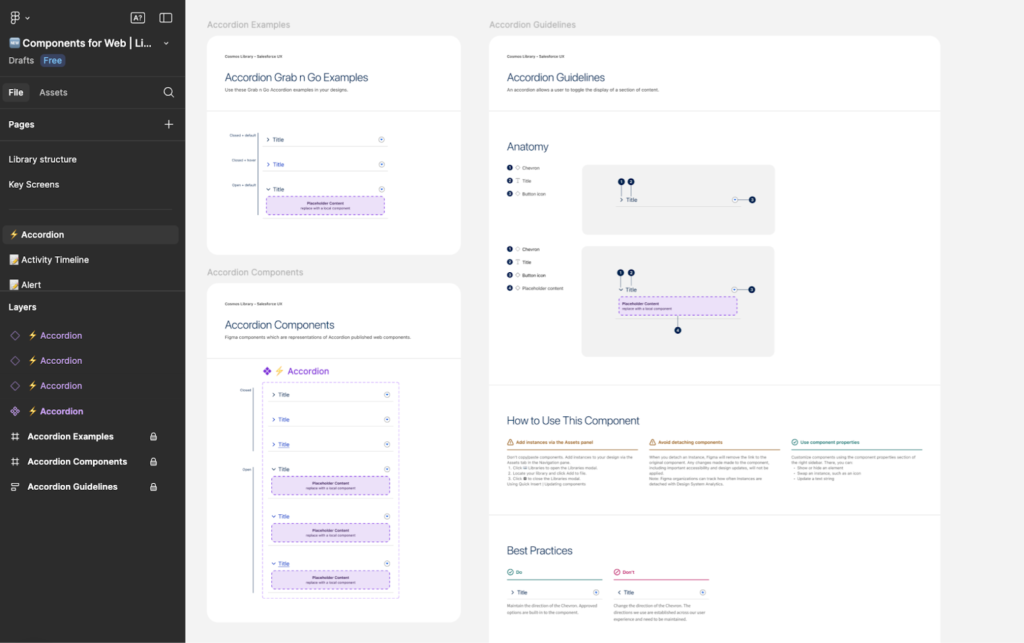Open the file name dropdown chevron
The image size is (1024, 643).
pos(166,43)
